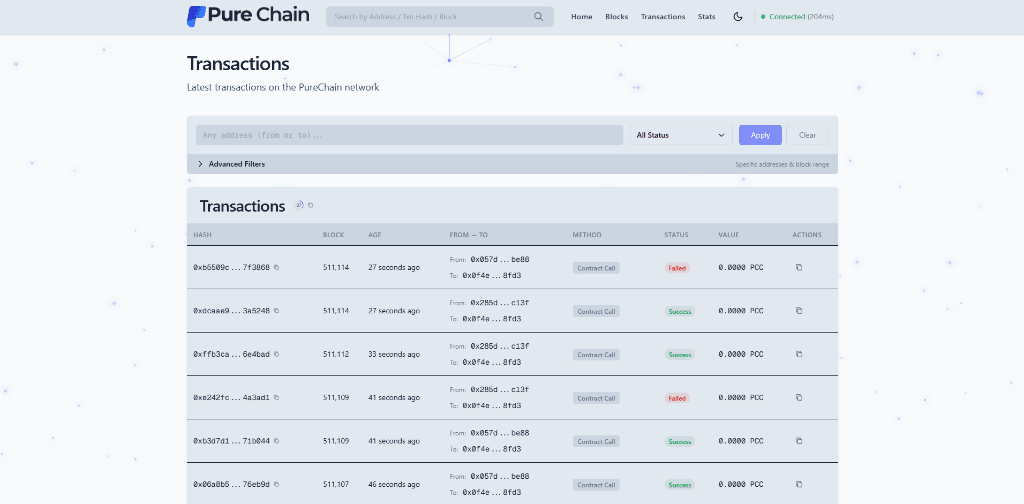Click the HASH column header
The height and width of the screenshot is (504, 1024).
coord(202,234)
